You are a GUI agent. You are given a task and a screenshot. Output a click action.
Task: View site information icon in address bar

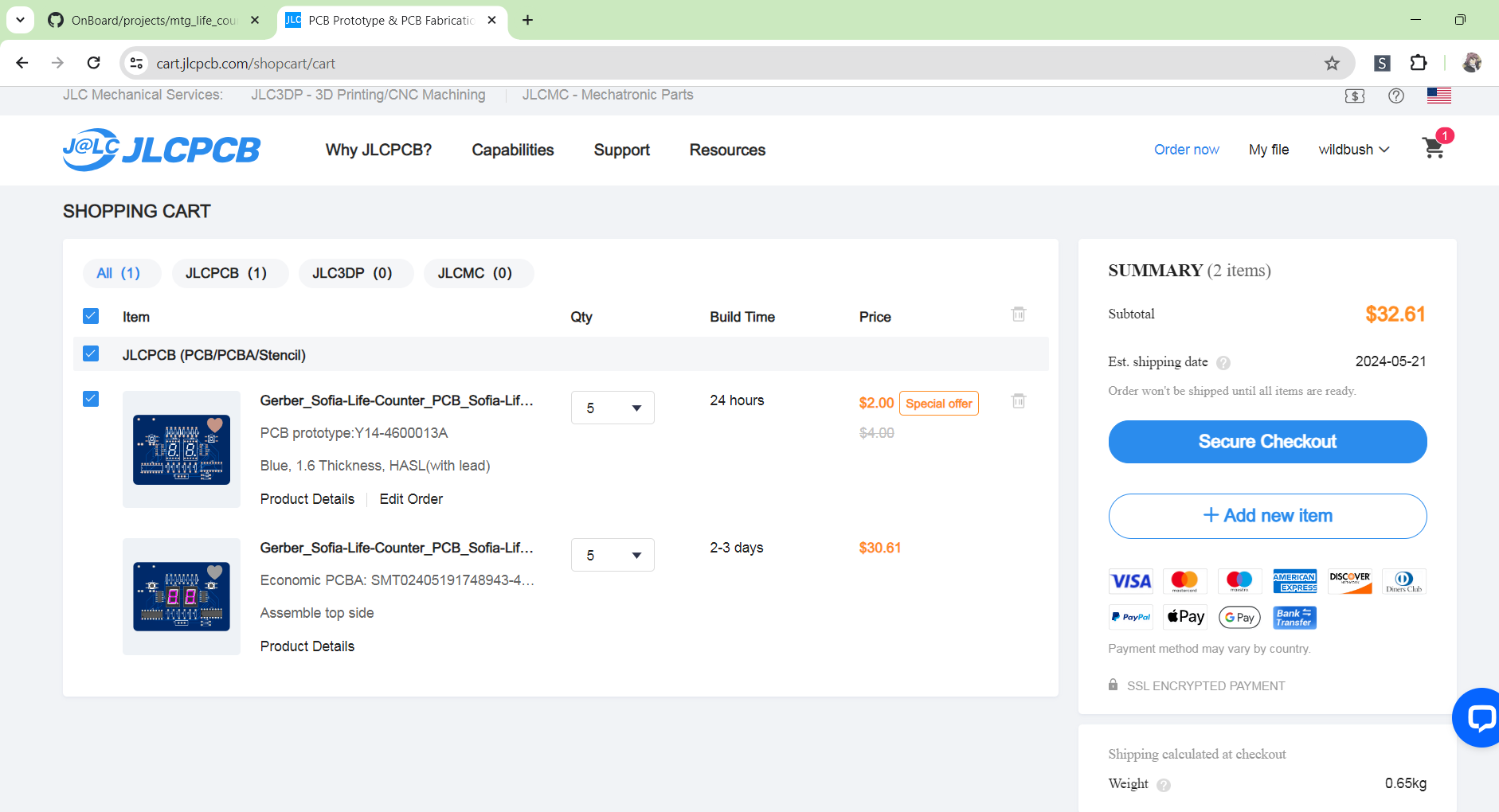click(136, 63)
